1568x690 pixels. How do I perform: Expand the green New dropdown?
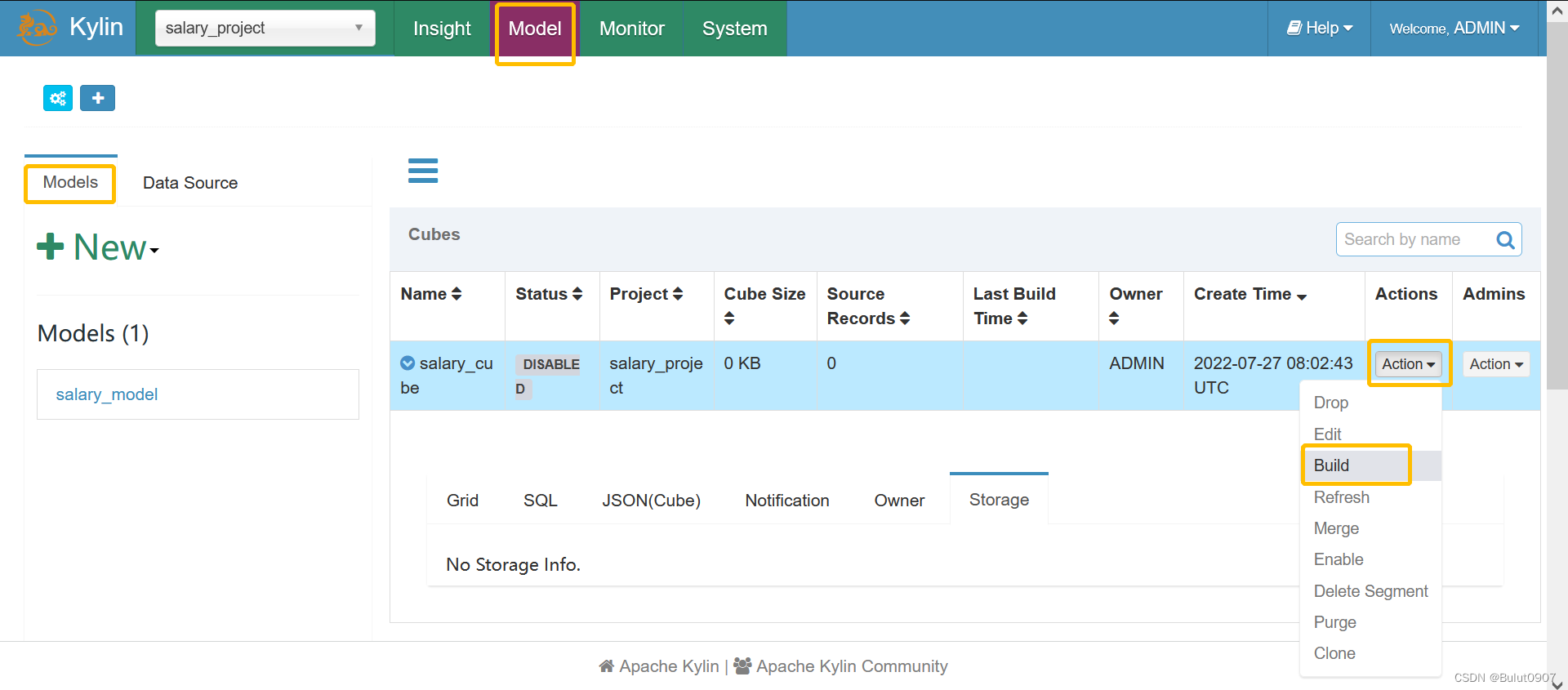point(98,247)
